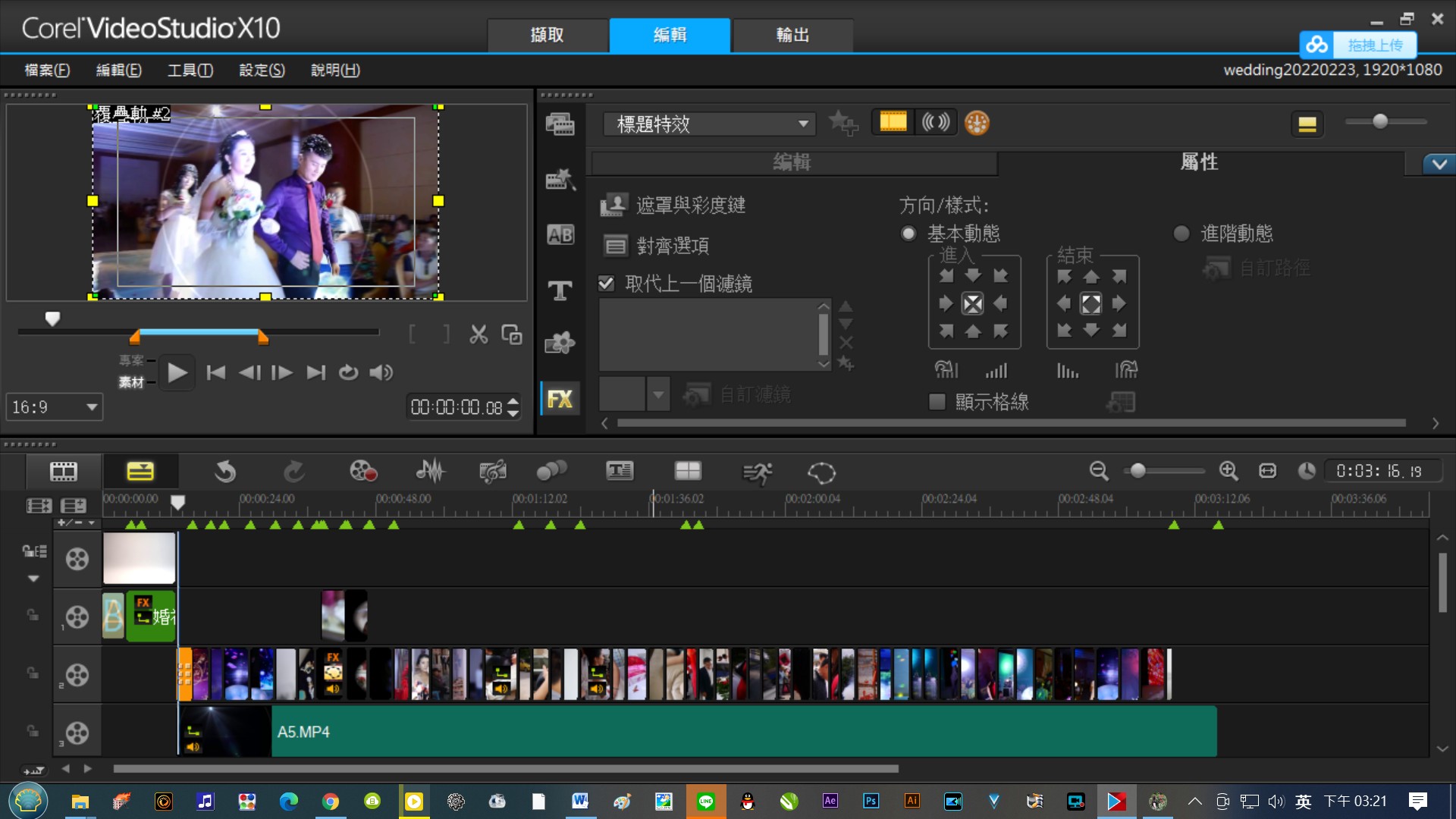Screen dimensions: 1456x819
Task: Jump to the start of clip
Action: [216, 372]
